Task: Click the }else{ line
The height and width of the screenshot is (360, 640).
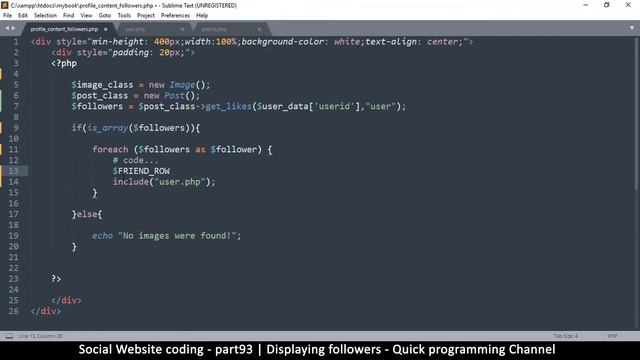Action: [x=87, y=214]
